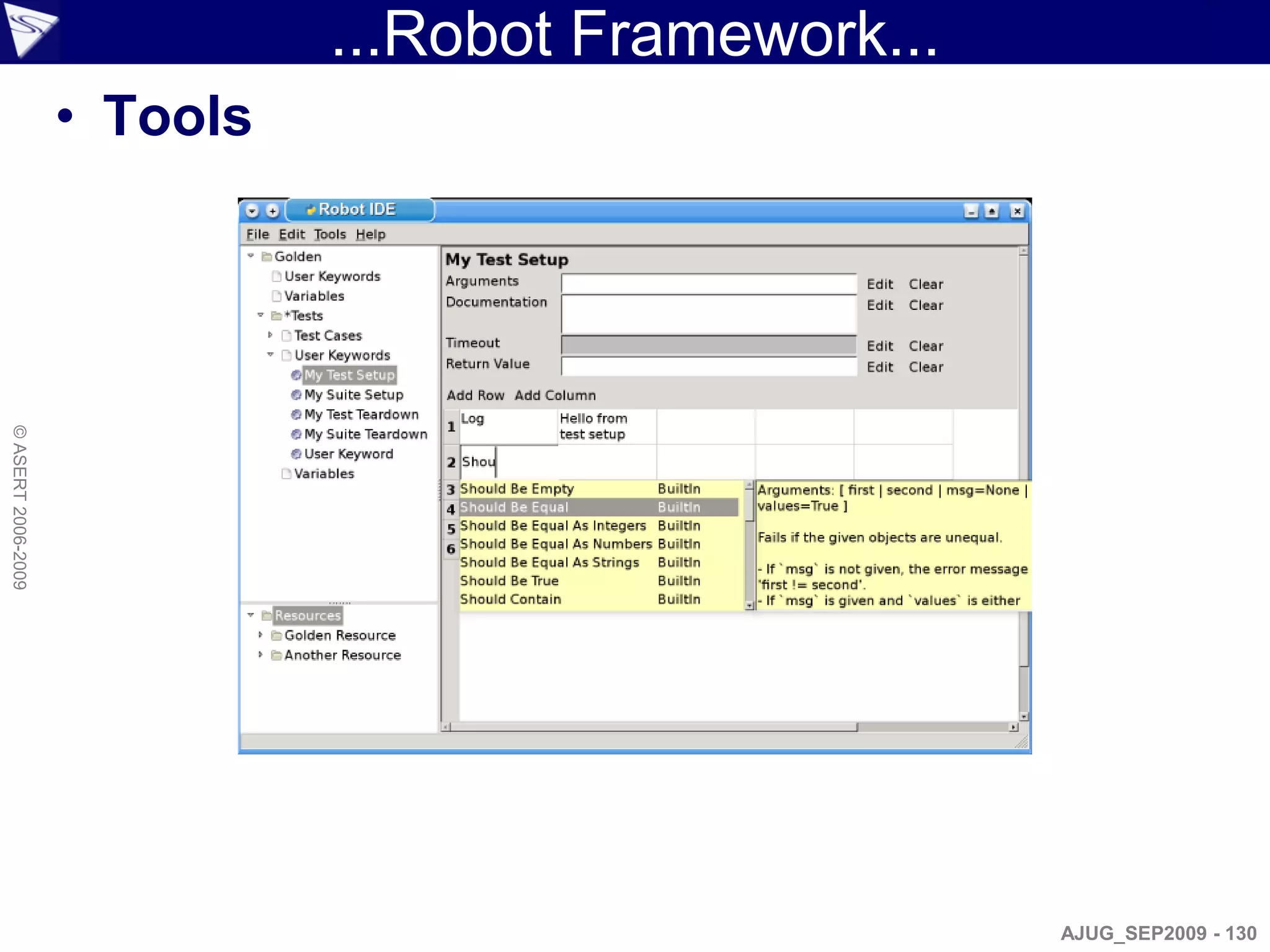Choose Should Be Equal As Numbers
This screenshot has height=952, width=1270.
click(x=599, y=544)
